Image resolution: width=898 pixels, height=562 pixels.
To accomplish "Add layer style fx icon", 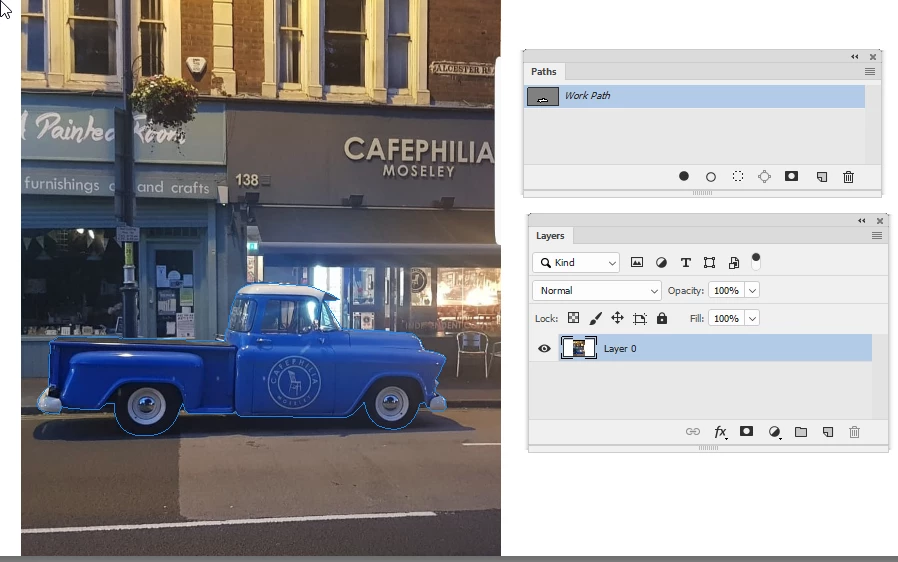I will coord(720,431).
